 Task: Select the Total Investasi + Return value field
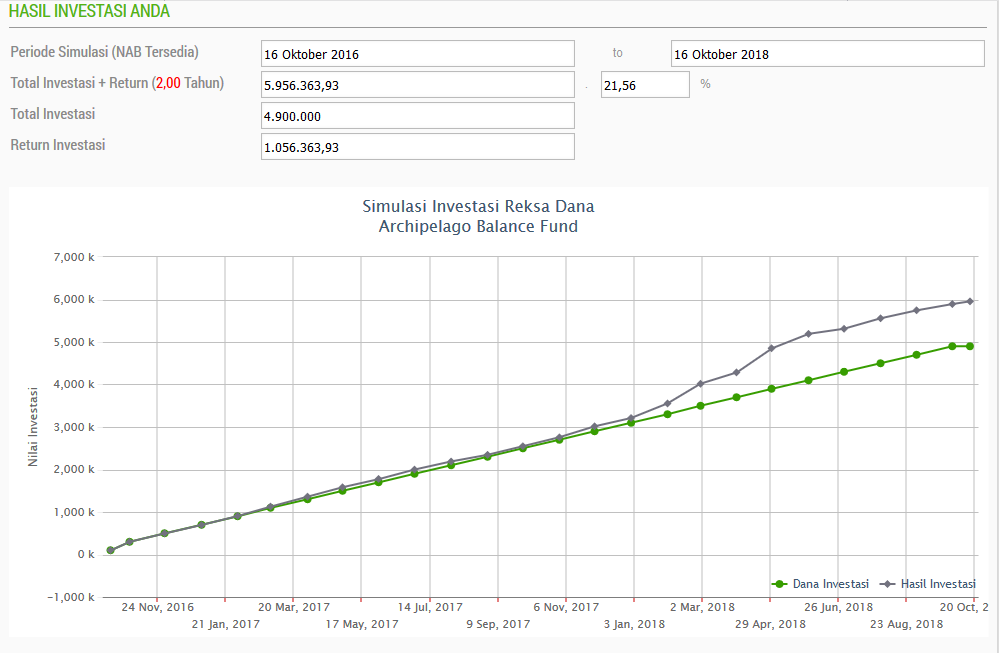(x=417, y=85)
